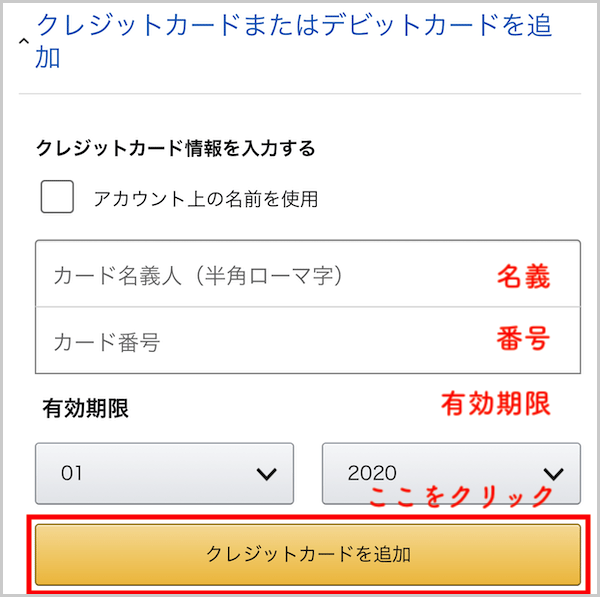Click the black 有効期限 field label
Screen dimensions: 600x597
click(85, 408)
